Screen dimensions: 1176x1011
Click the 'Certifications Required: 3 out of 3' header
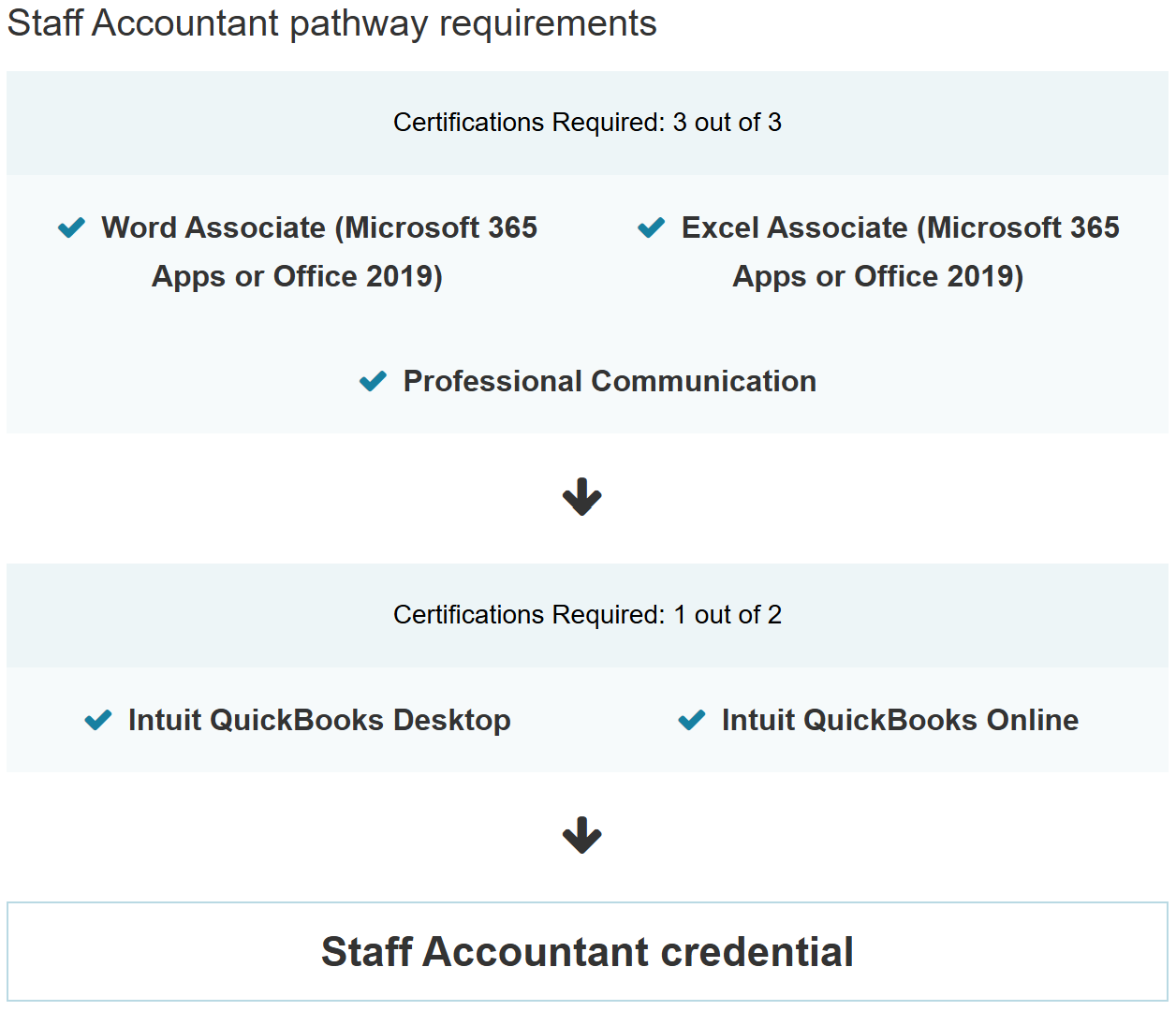(x=587, y=123)
